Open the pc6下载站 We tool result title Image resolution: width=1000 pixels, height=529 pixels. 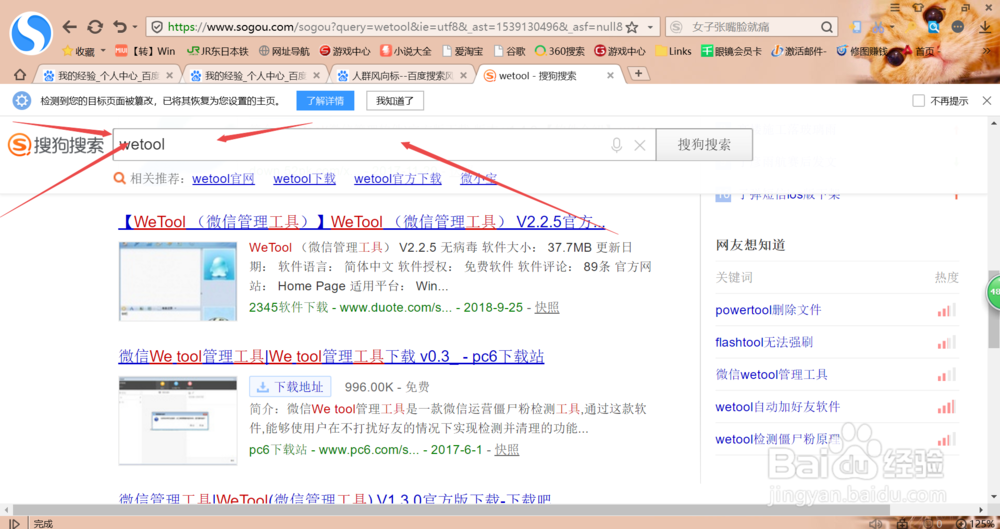331,356
